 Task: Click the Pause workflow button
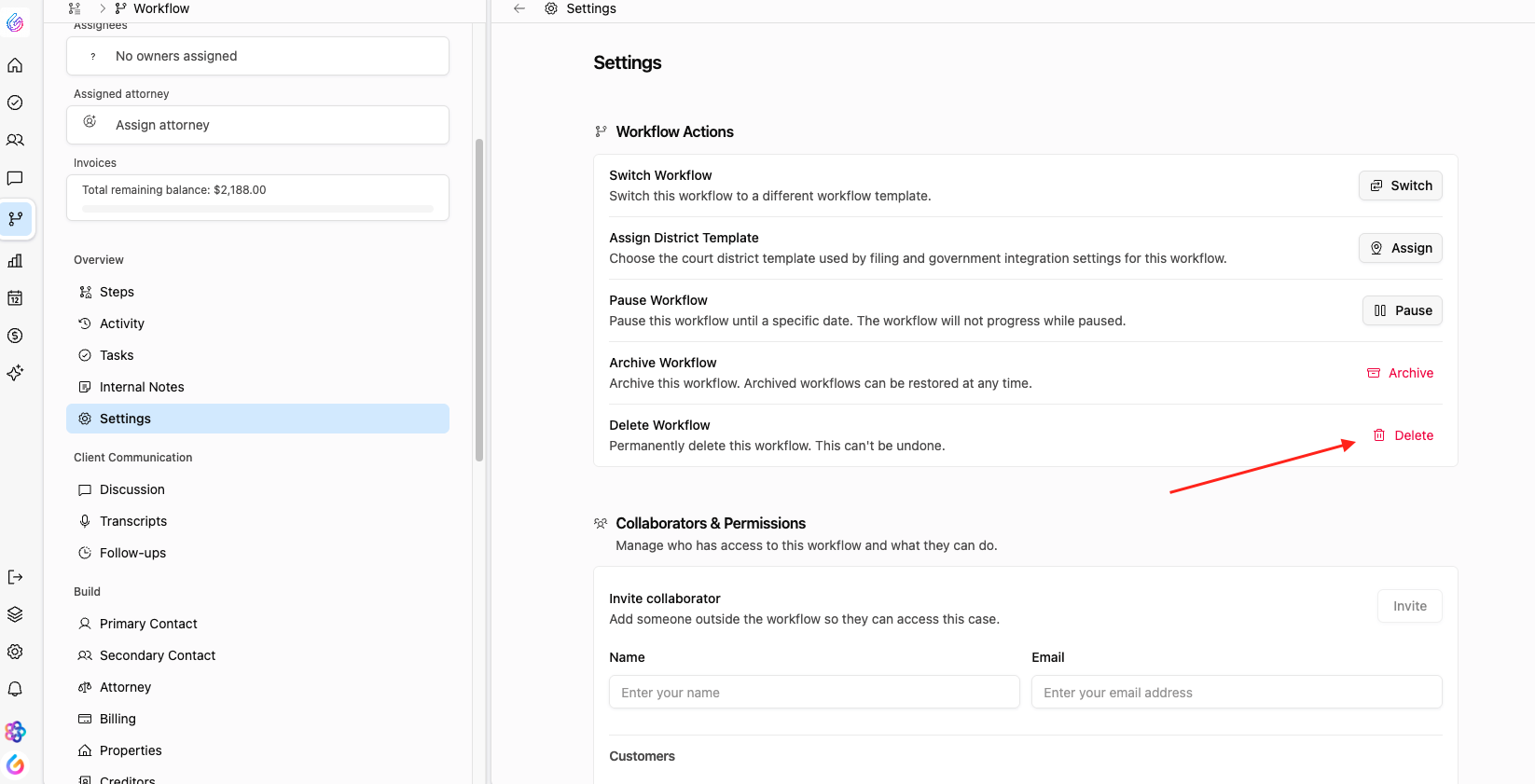point(1403,310)
